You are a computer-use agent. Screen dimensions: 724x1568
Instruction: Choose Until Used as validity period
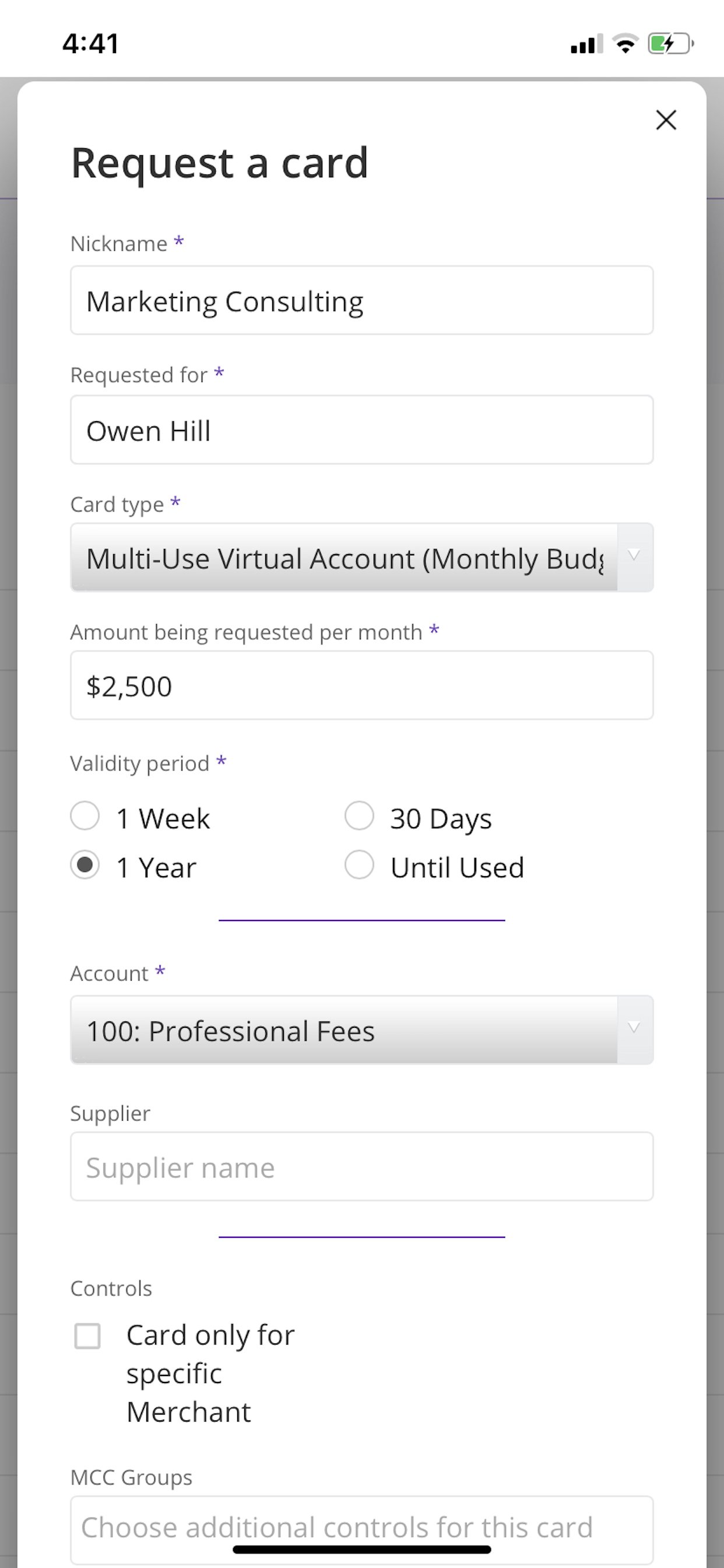pyautogui.click(x=359, y=865)
